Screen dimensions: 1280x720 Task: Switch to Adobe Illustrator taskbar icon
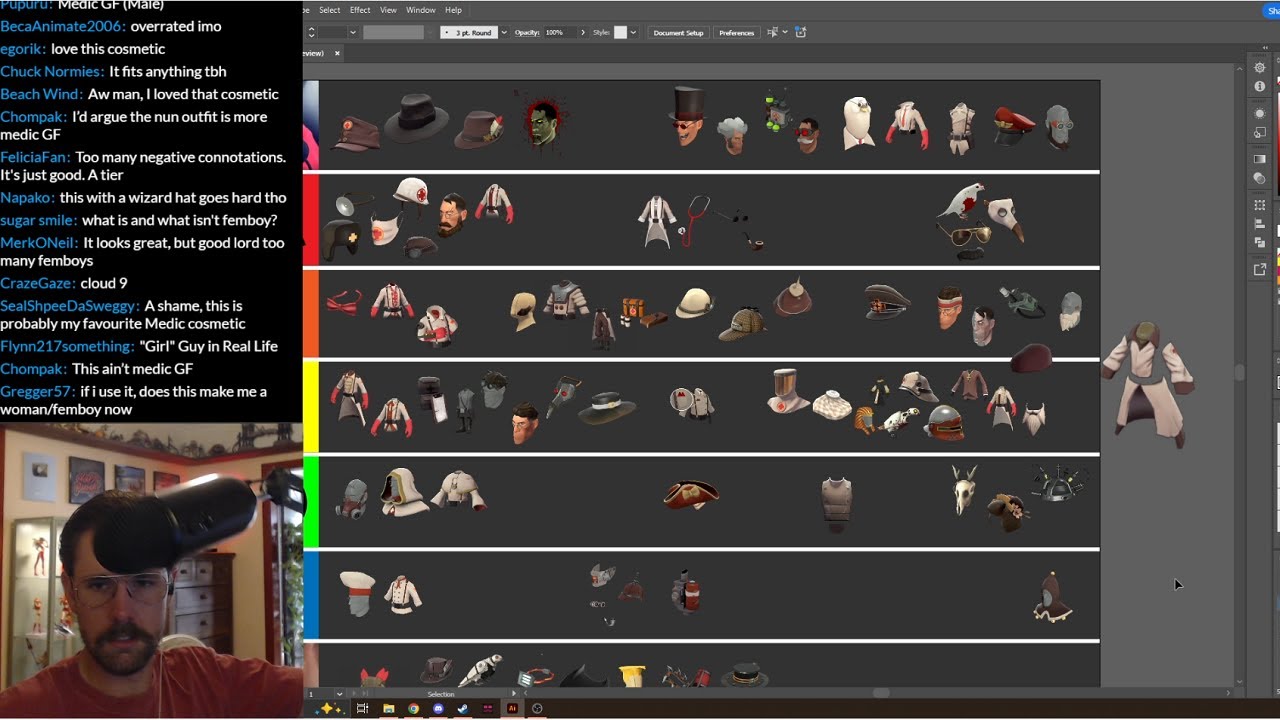tap(512, 708)
